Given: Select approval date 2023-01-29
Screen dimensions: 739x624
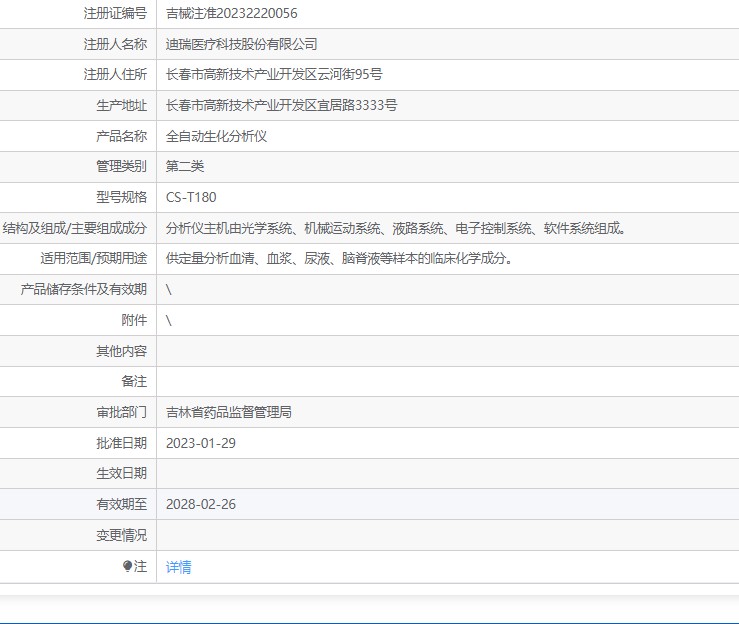Looking at the screenshot, I should [x=201, y=443].
